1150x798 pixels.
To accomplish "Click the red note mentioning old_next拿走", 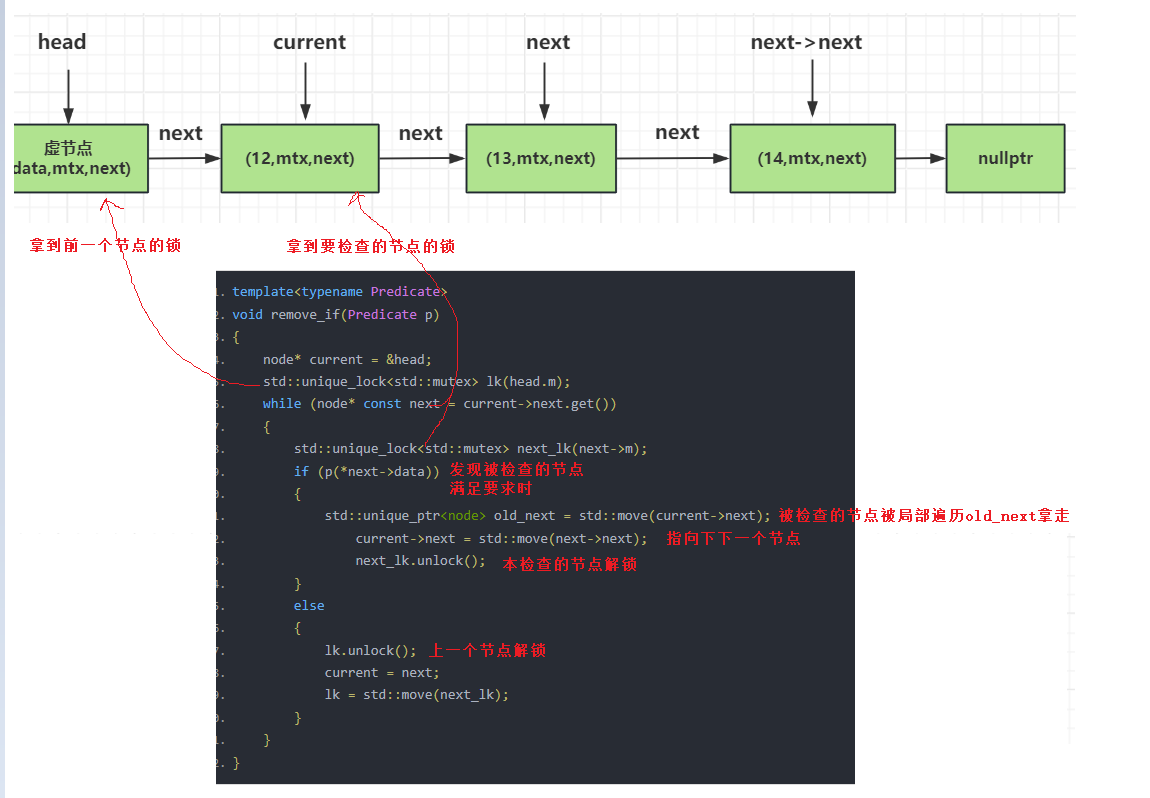I will (x=924, y=516).
